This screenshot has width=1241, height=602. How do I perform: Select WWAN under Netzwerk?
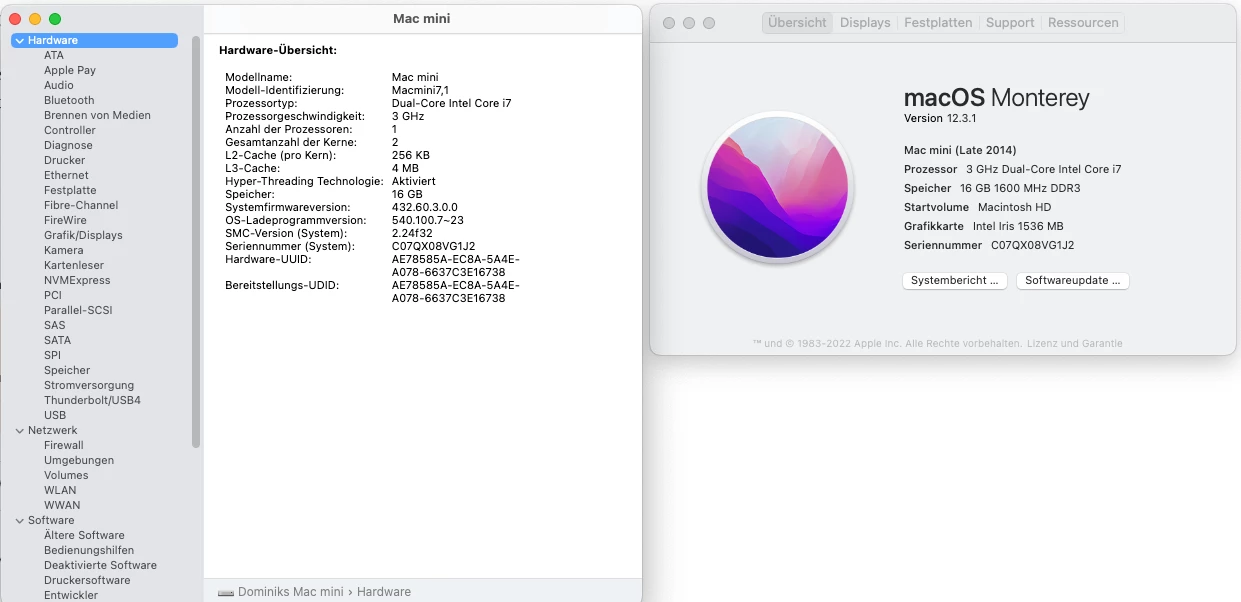pos(62,505)
